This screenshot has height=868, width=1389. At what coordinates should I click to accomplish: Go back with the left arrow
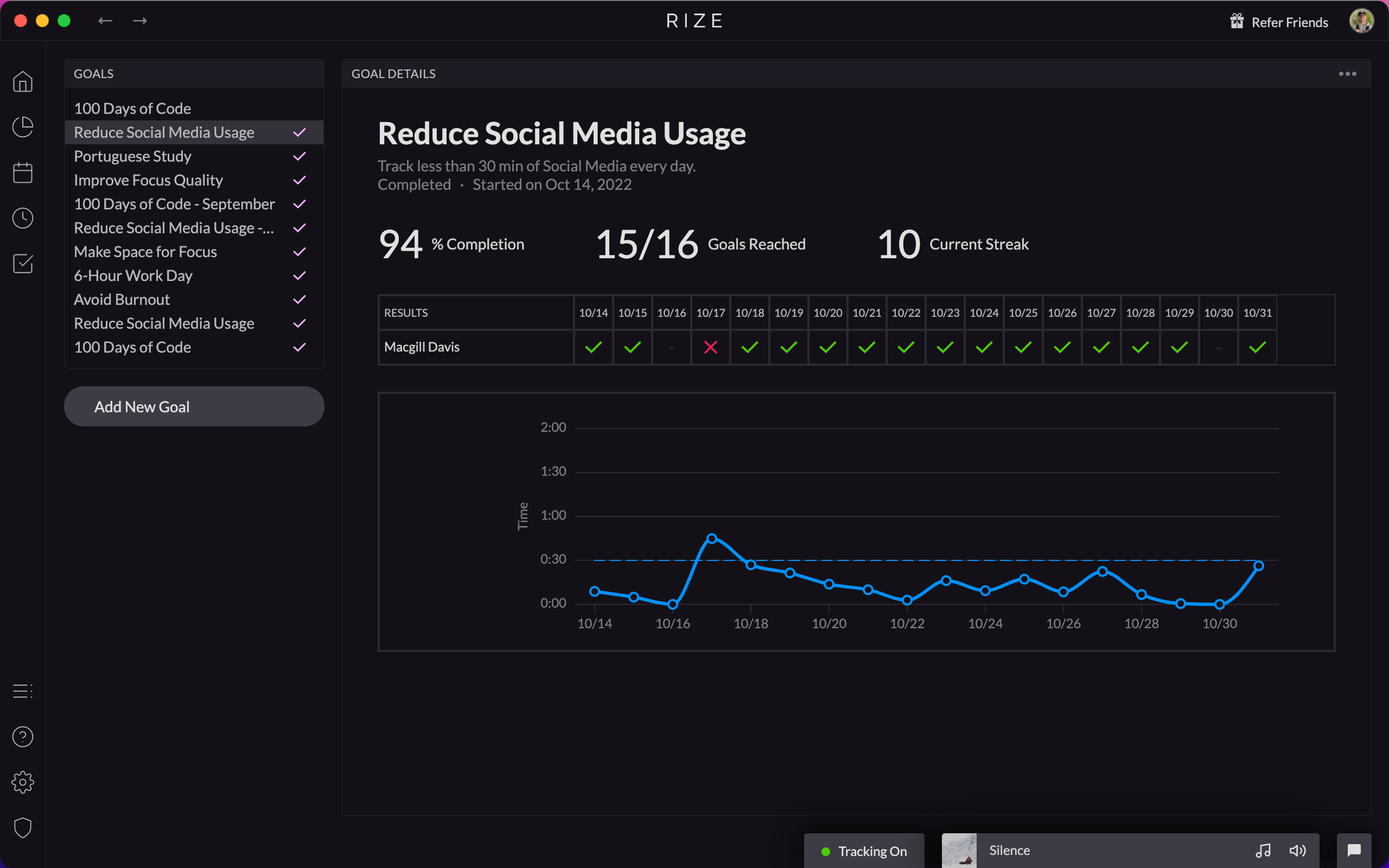click(105, 21)
